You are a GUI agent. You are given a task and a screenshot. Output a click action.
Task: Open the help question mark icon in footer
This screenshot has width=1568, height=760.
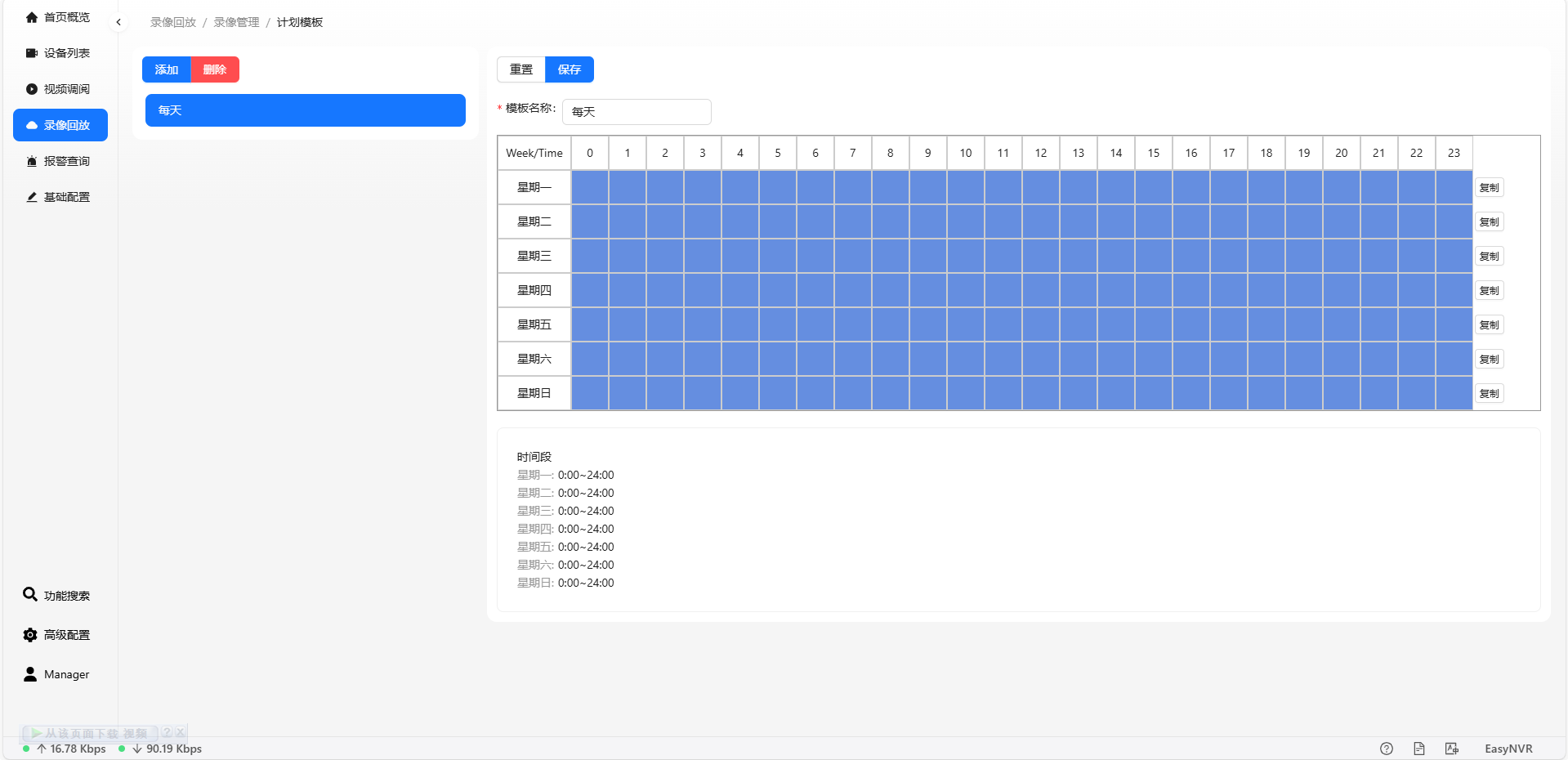point(1387,749)
